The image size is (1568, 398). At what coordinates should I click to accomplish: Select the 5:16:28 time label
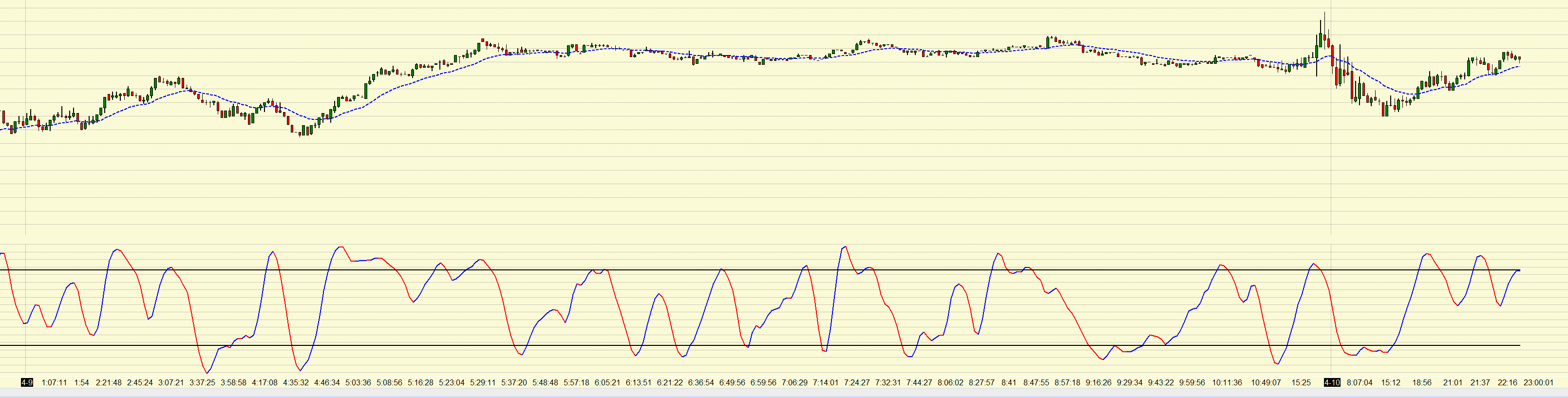[x=420, y=383]
